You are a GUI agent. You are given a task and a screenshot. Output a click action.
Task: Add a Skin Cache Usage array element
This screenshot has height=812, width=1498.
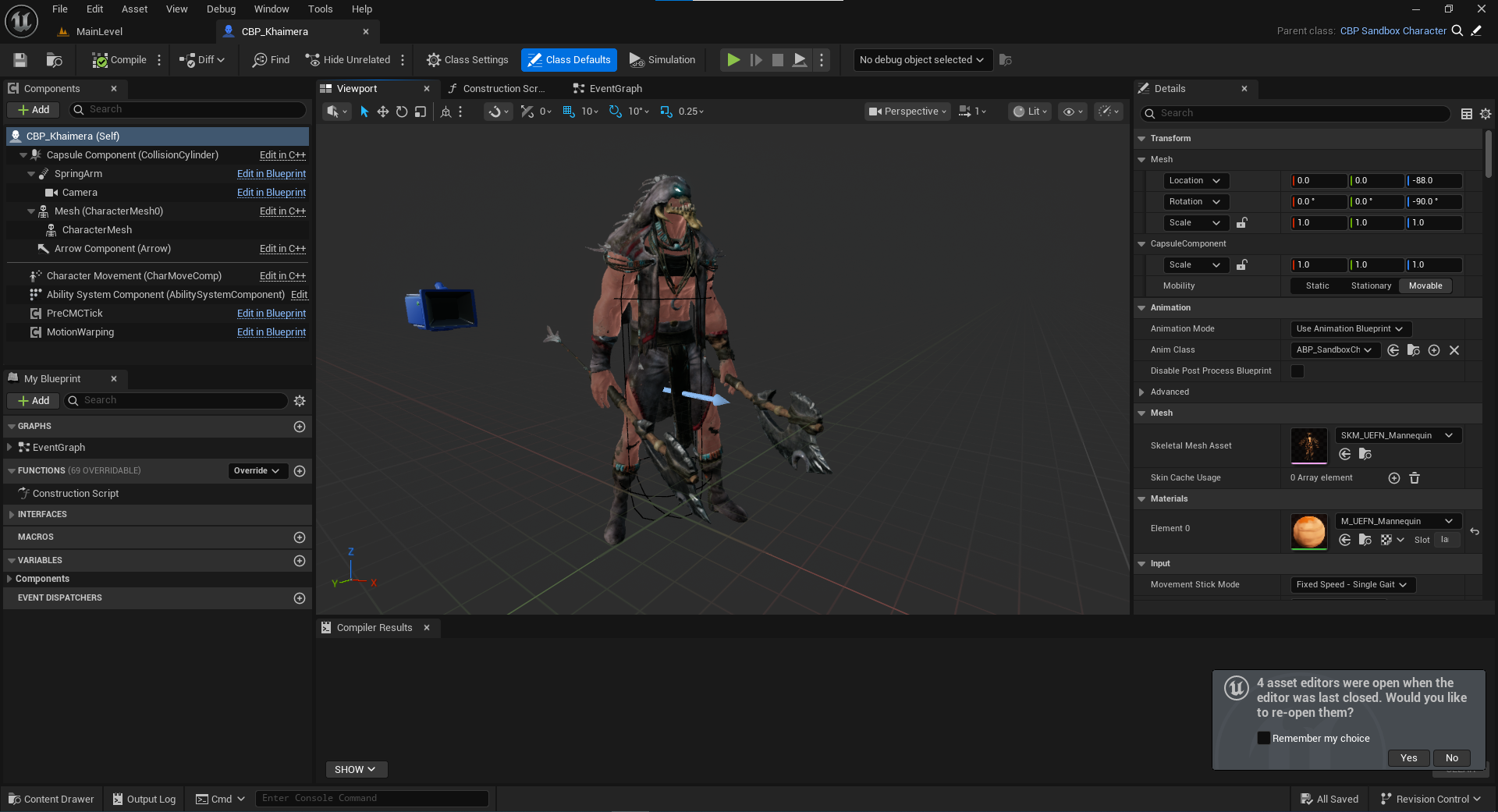[x=1394, y=478]
